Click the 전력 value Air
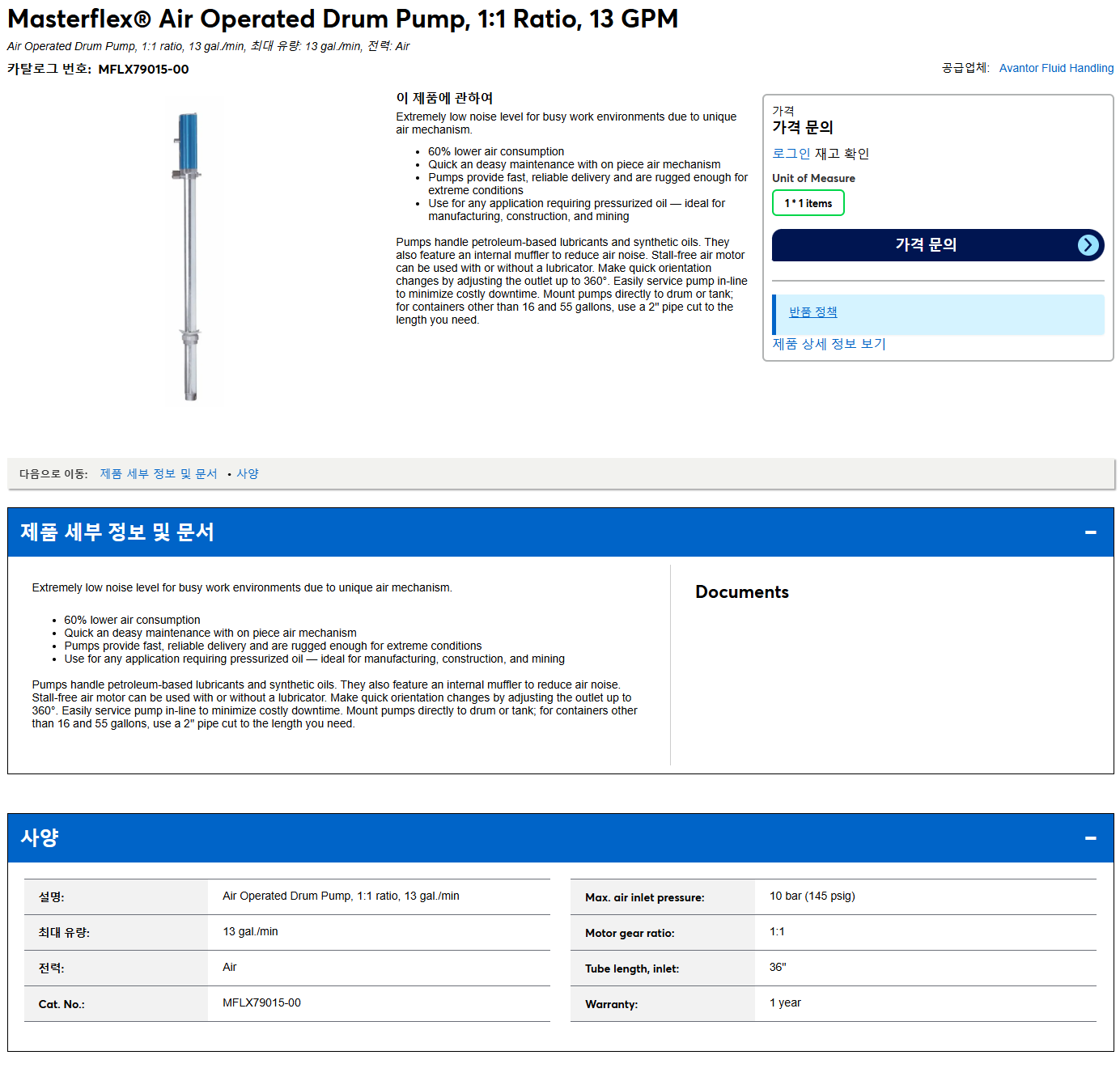This screenshot has width=1120, height=1068. click(x=230, y=967)
